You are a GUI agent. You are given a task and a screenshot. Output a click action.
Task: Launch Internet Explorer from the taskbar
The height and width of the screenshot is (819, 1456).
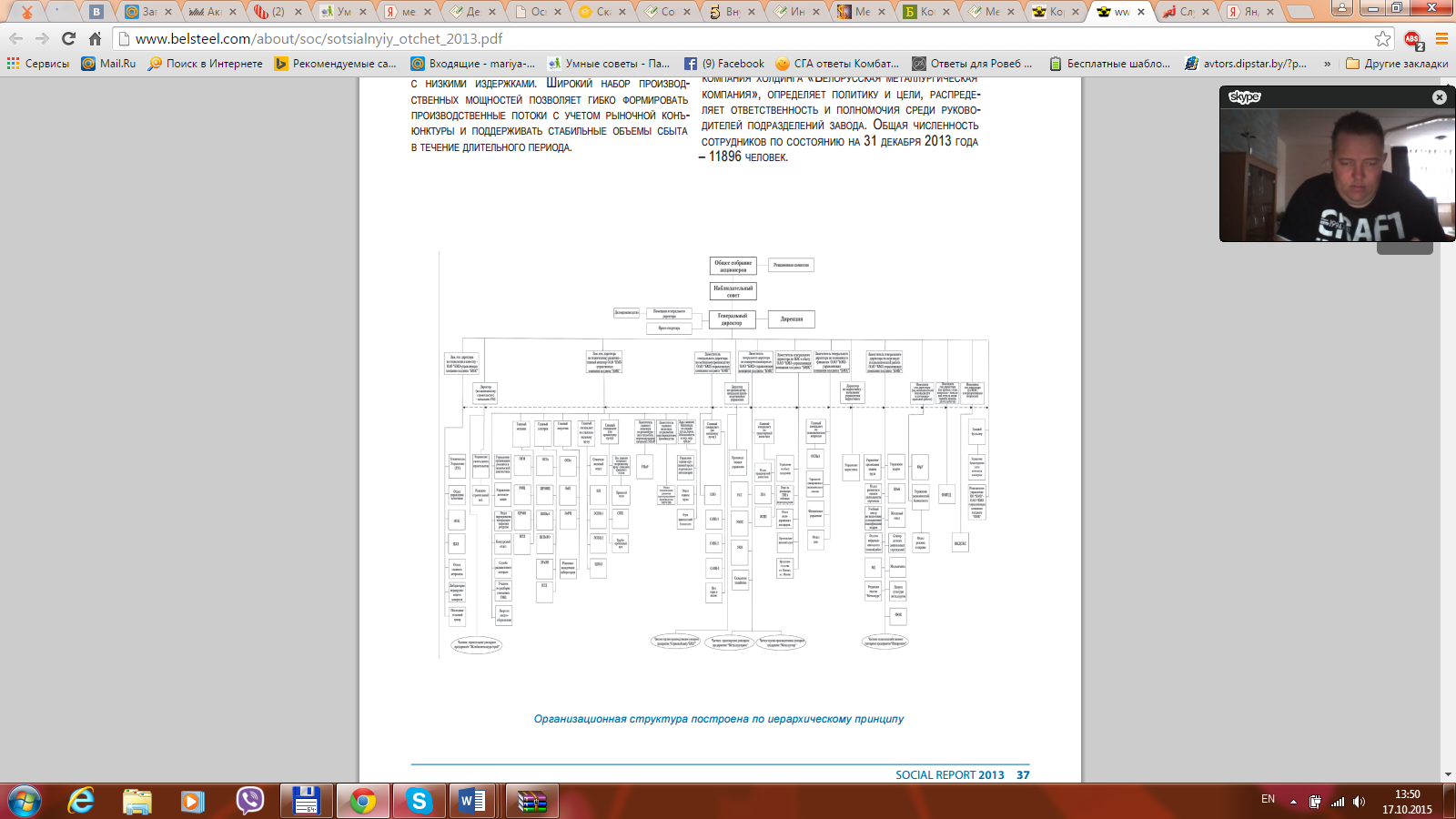(x=81, y=801)
